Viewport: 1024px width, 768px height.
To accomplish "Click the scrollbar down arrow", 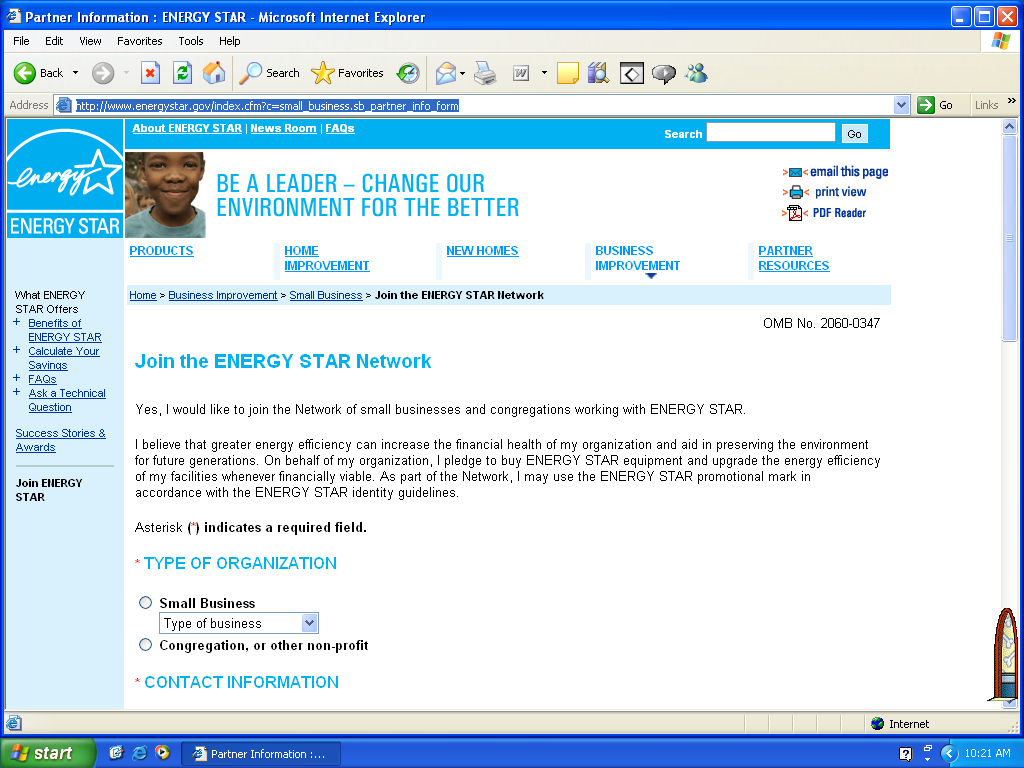I will 1010,702.
